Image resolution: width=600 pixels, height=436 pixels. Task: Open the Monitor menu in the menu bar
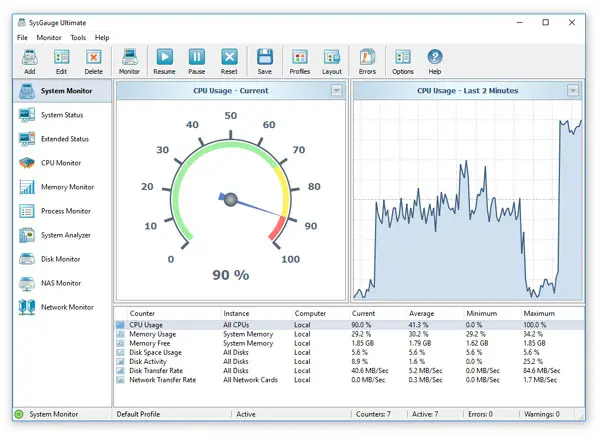coord(49,37)
